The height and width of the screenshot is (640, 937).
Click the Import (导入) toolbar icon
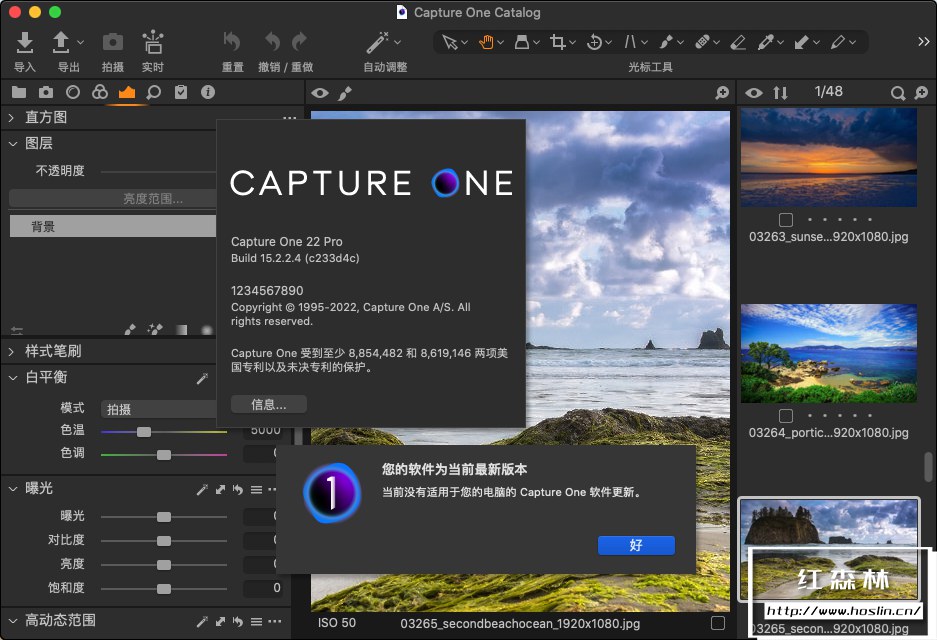pos(25,42)
